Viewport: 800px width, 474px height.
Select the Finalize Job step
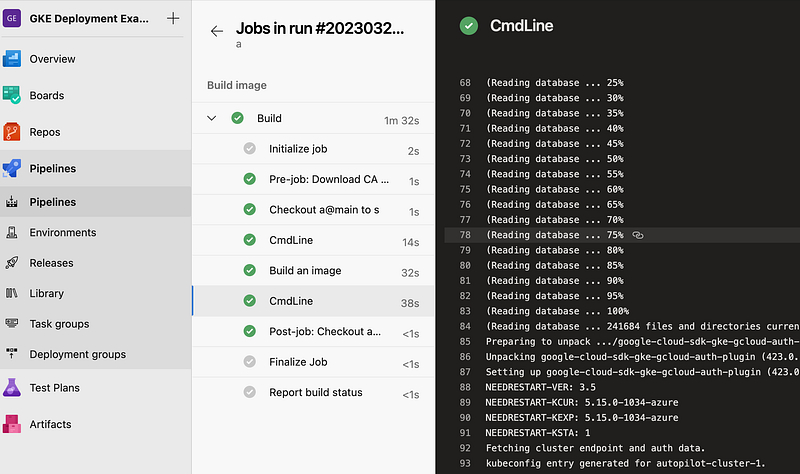click(313, 362)
